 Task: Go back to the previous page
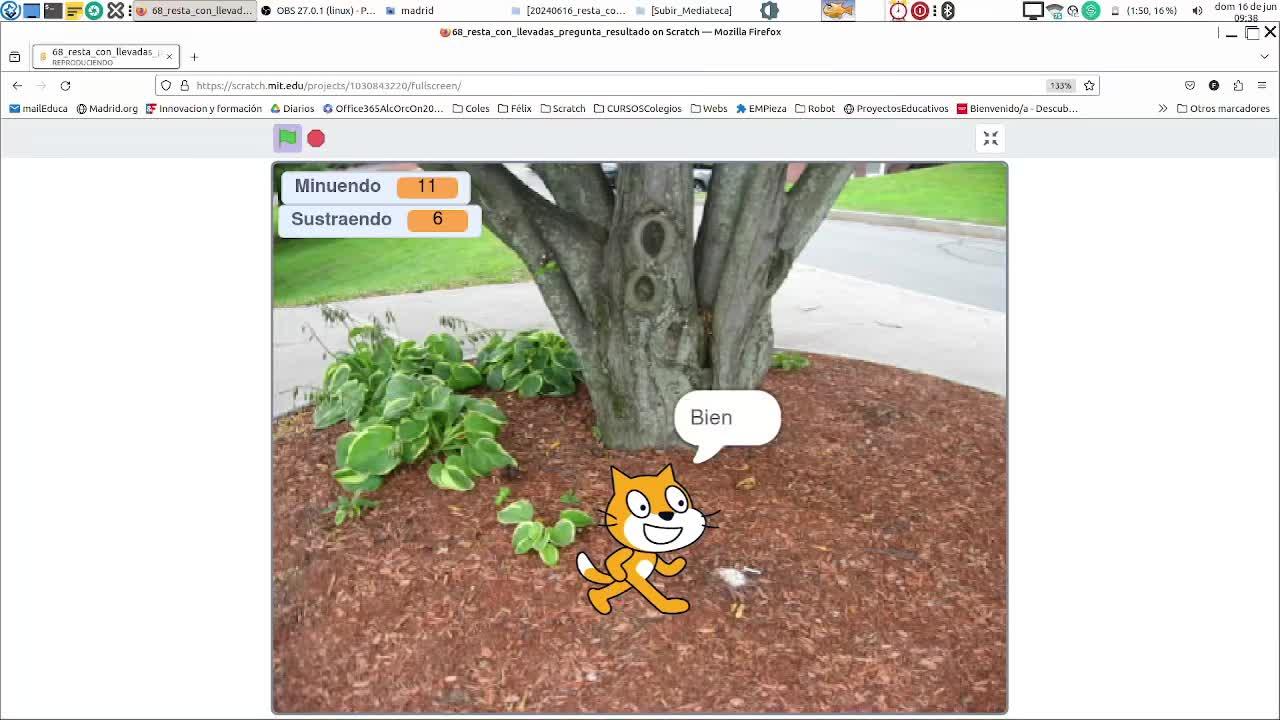coord(17,86)
